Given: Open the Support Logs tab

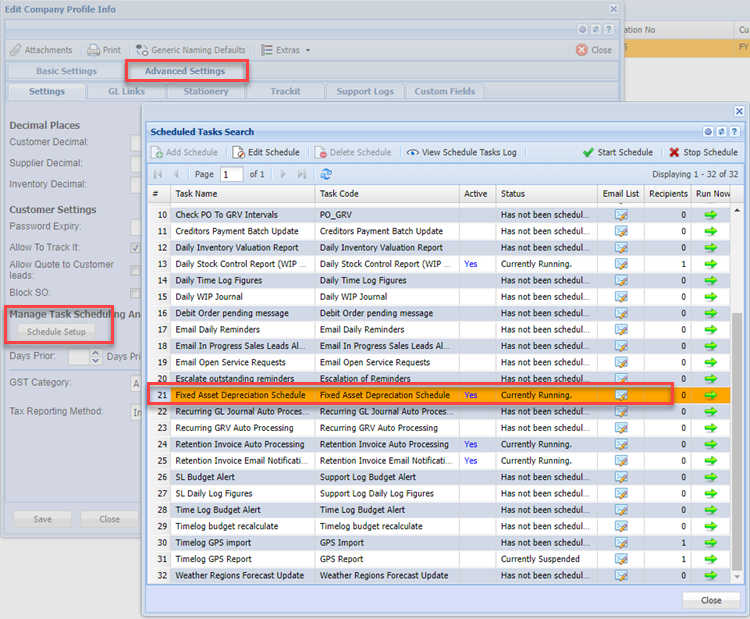Looking at the screenshot, I should click(x=365, y=91).
